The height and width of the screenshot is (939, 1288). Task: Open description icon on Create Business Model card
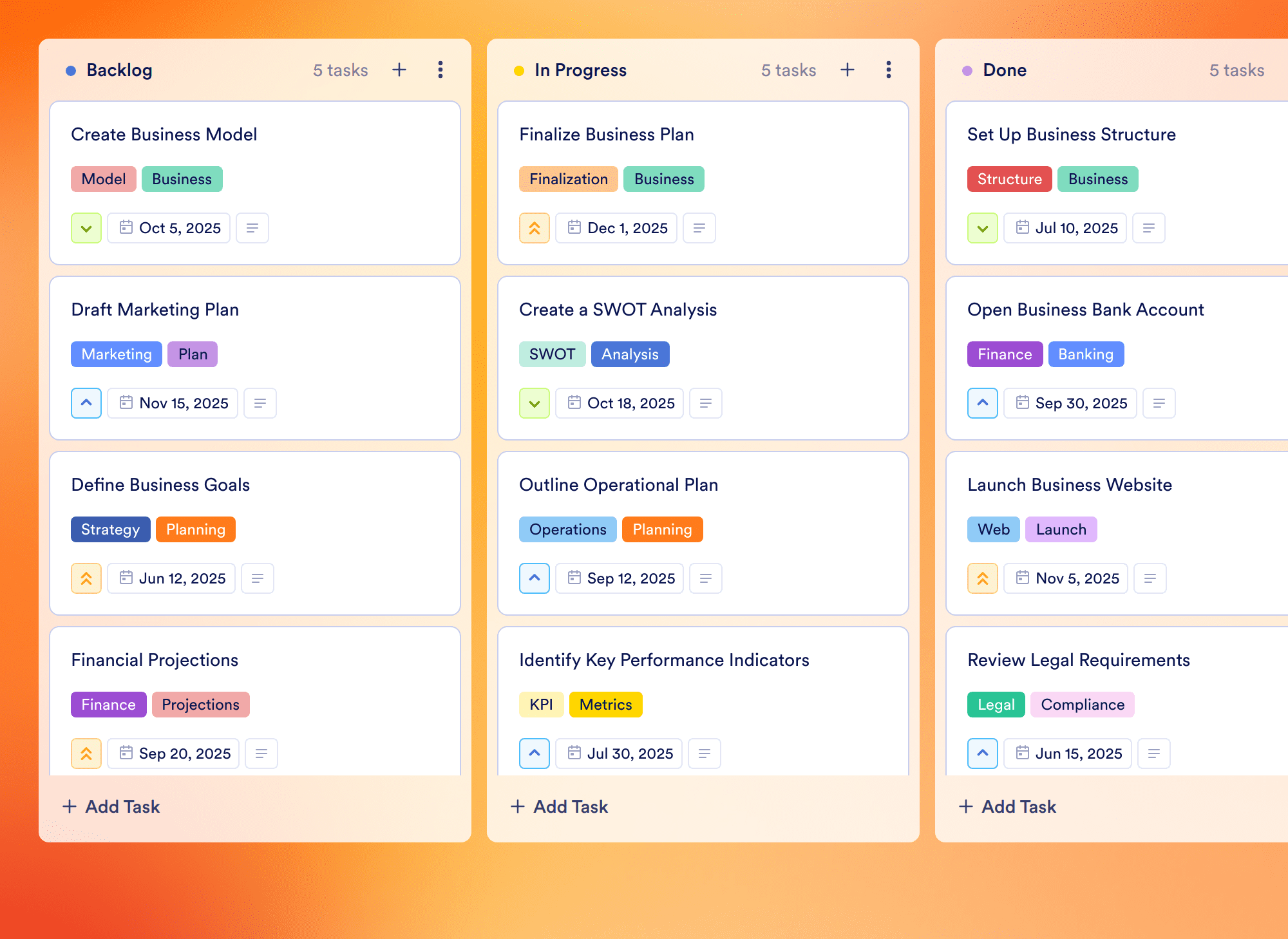(252, 228)
